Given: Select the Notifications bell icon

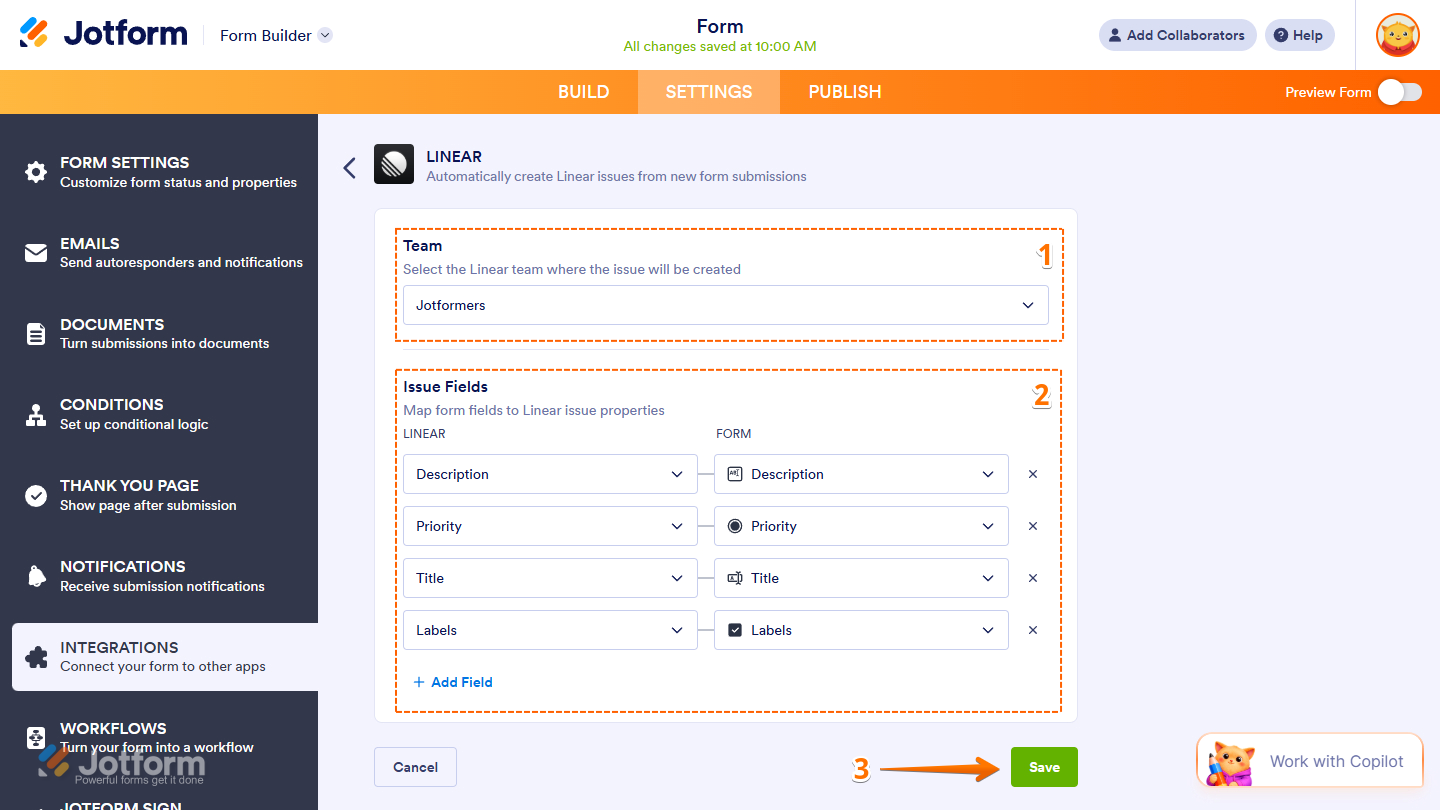Looking at the screenshot, I should [35, 575].
